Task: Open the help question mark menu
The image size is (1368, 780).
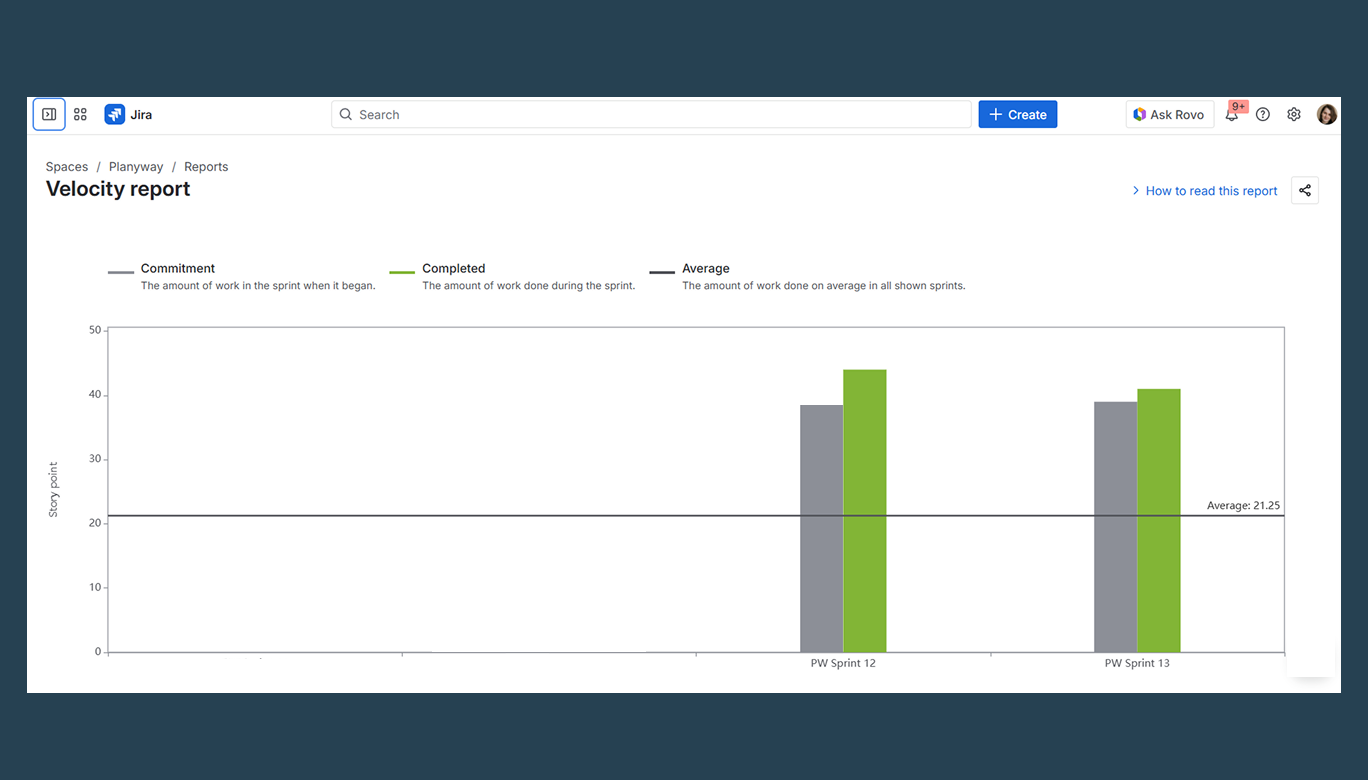Action: tap(1263, 114)
